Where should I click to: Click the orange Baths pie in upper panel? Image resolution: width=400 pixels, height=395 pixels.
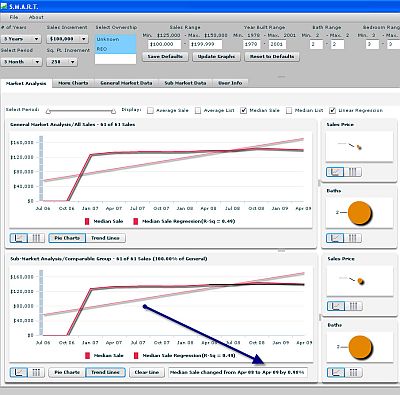tap(359, 213)
